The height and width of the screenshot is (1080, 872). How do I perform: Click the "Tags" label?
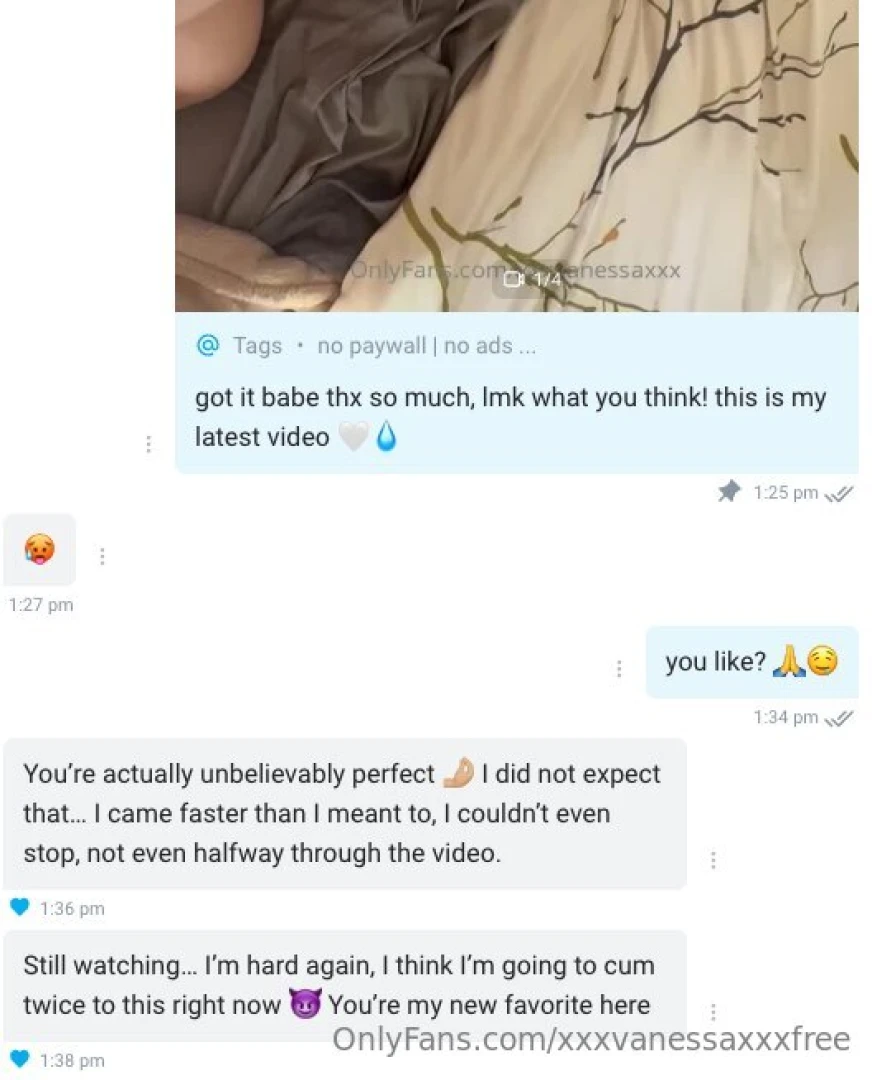(257, 346)
